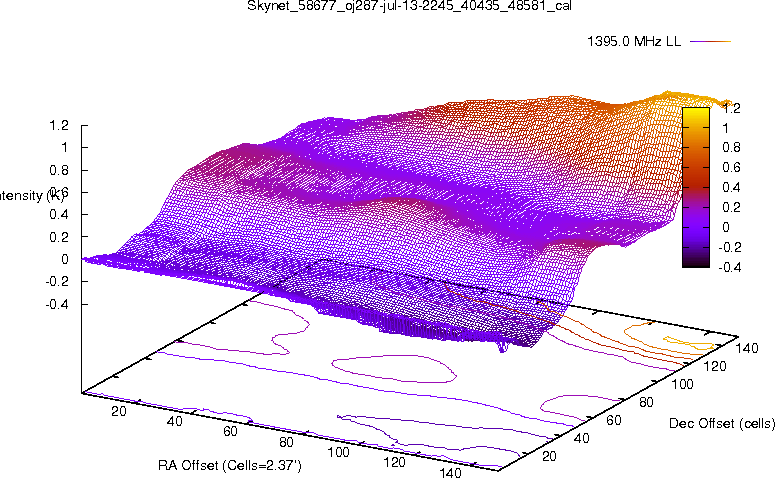Click the plot title Skynet_58677_oj287-jul-13-2245_40435_48581_cal
Screen dimensions: 775x478
tap(409, 6)
